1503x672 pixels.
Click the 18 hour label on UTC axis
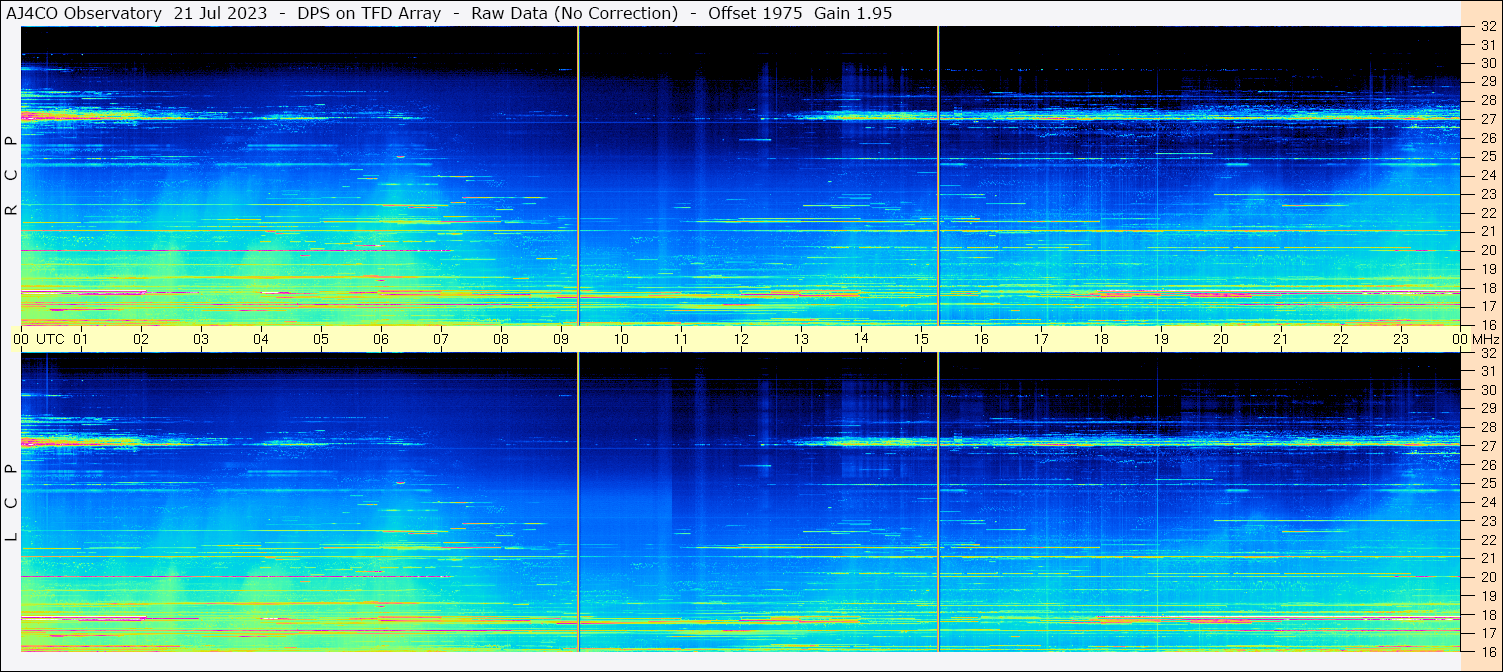(1101, 339)
